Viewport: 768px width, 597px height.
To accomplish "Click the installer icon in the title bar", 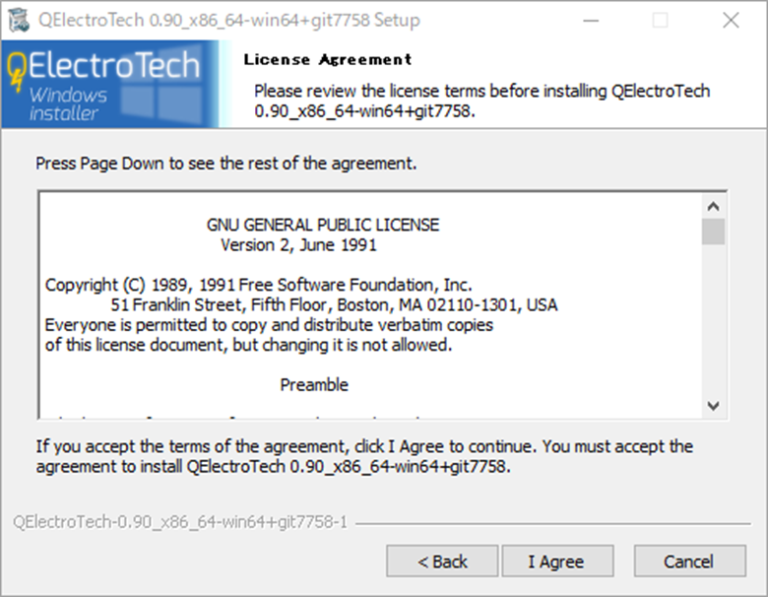I will point(19,20).
